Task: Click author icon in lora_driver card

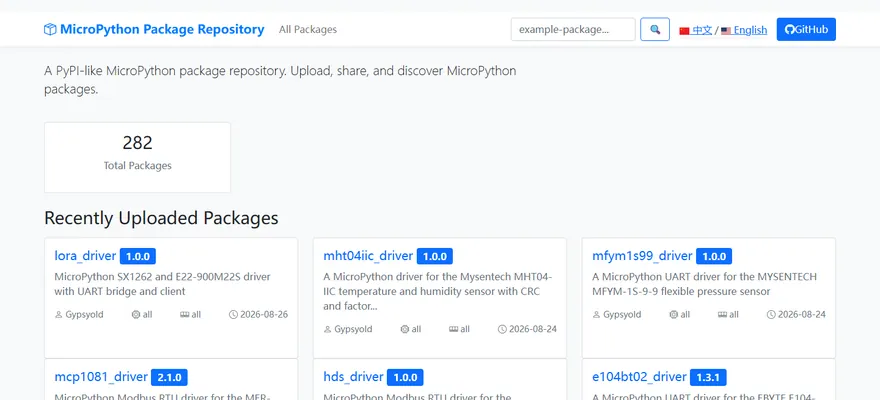Action: point(58,315)
